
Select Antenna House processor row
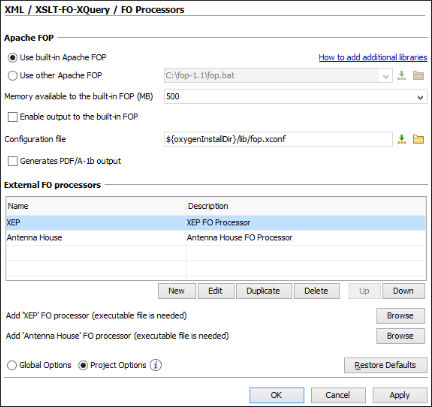click(x=216, y=238)
